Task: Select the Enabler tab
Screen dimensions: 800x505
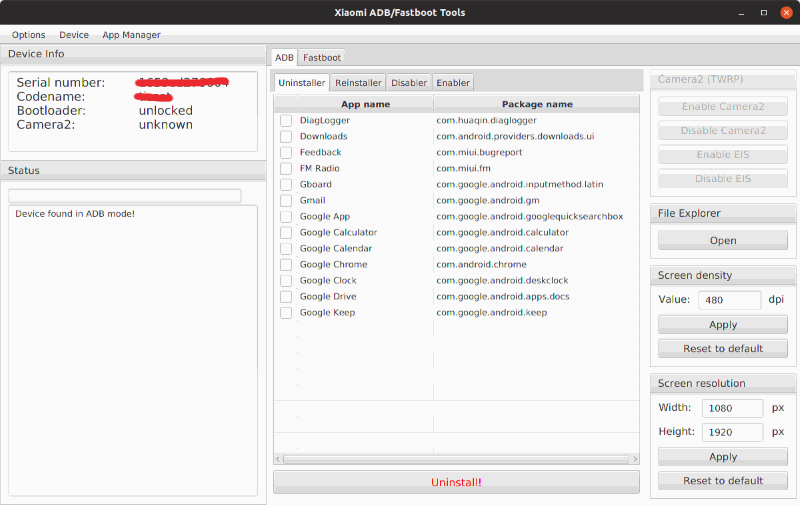Action: click(453, 83)
